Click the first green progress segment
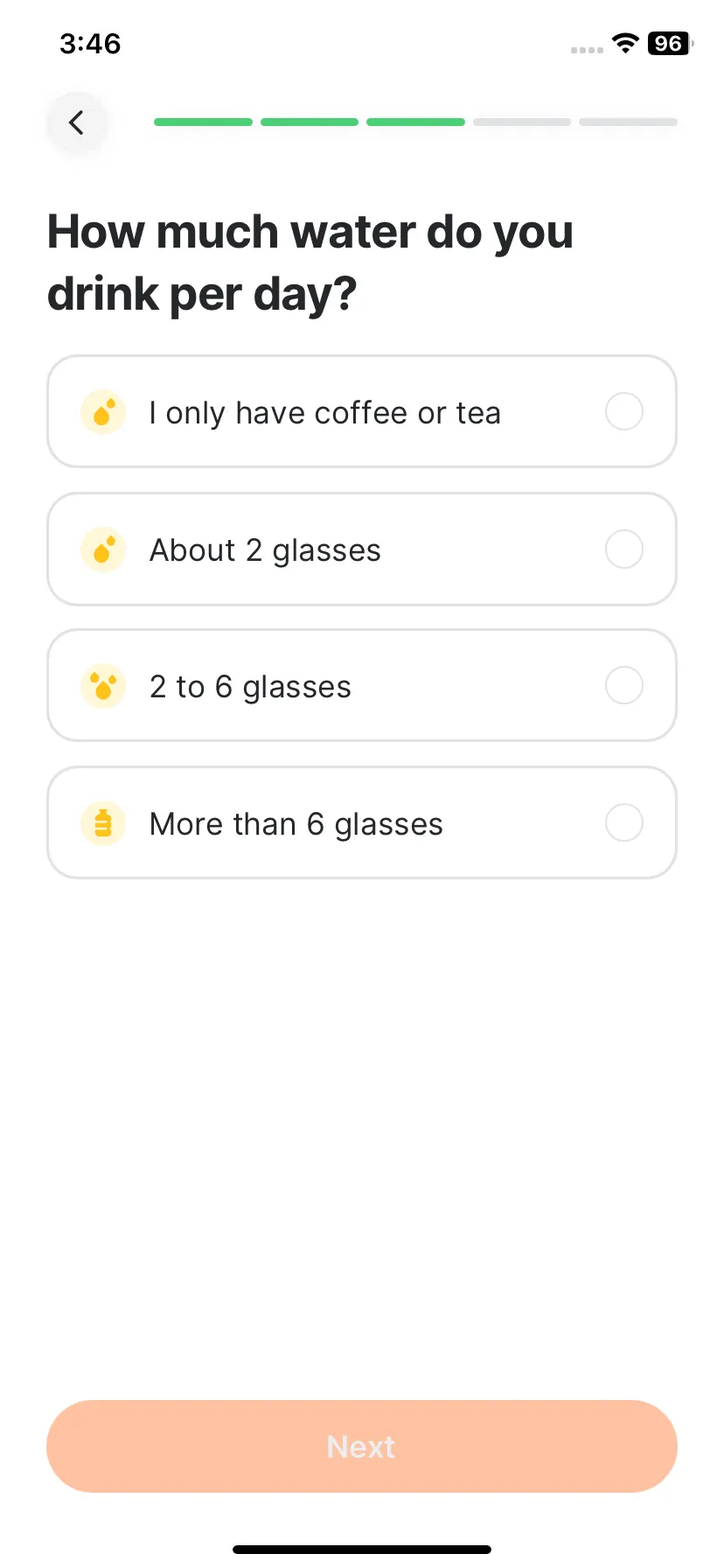724x1568 pixels. pos(203,122)
